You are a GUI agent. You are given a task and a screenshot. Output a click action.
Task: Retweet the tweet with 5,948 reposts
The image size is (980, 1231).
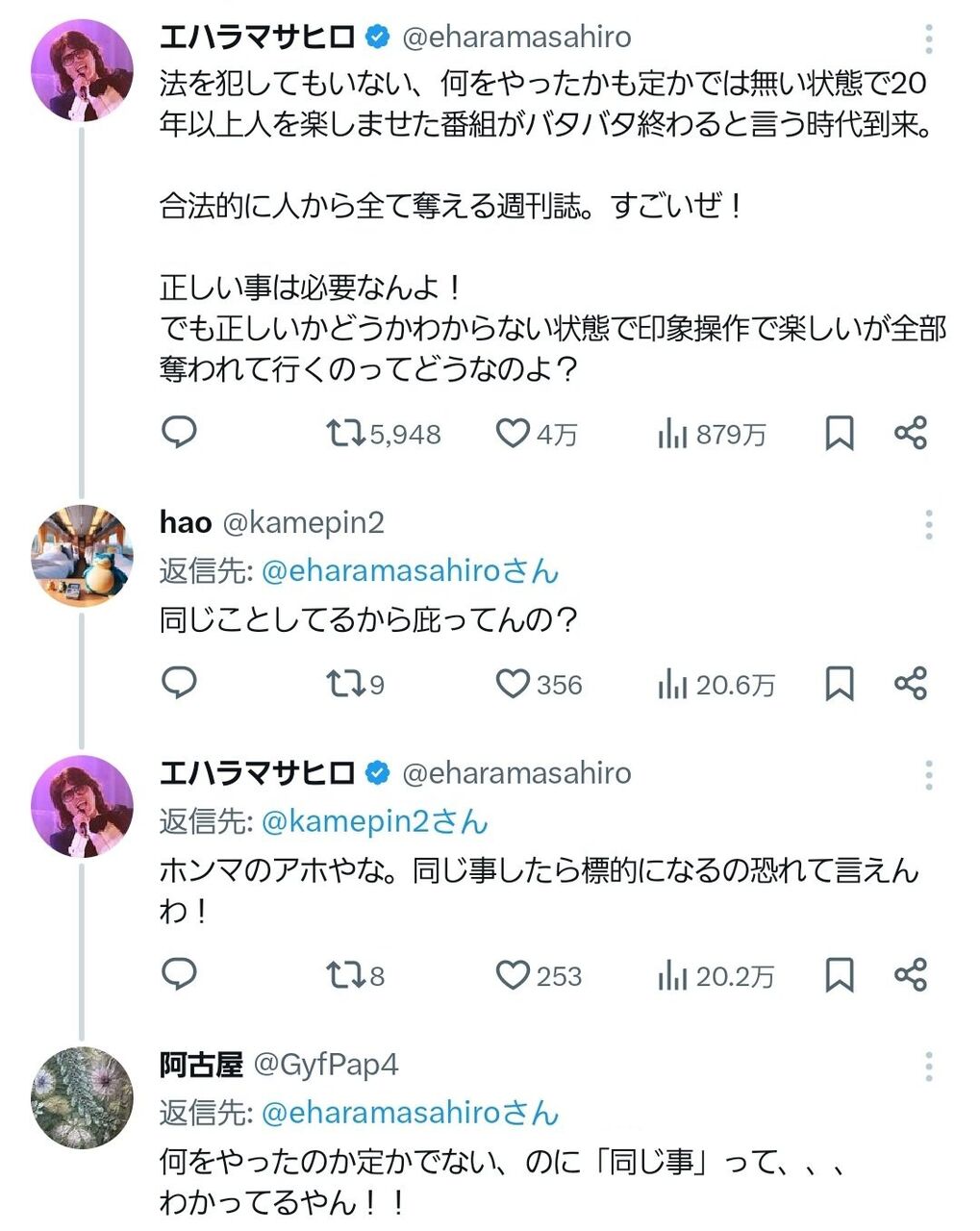pyautogui.click(x=343, y=434)
